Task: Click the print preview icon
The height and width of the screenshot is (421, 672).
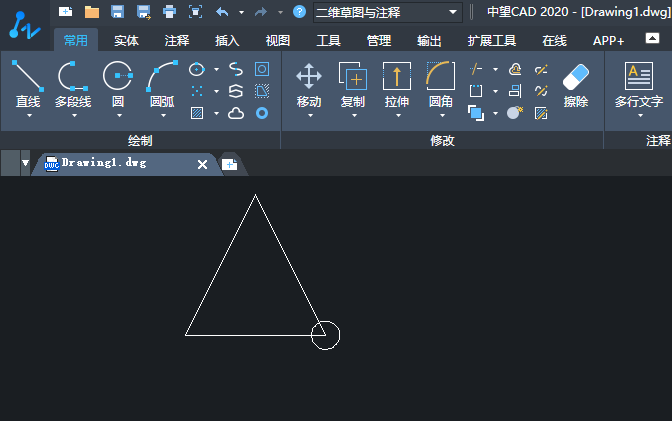Action: coord(195,12)
